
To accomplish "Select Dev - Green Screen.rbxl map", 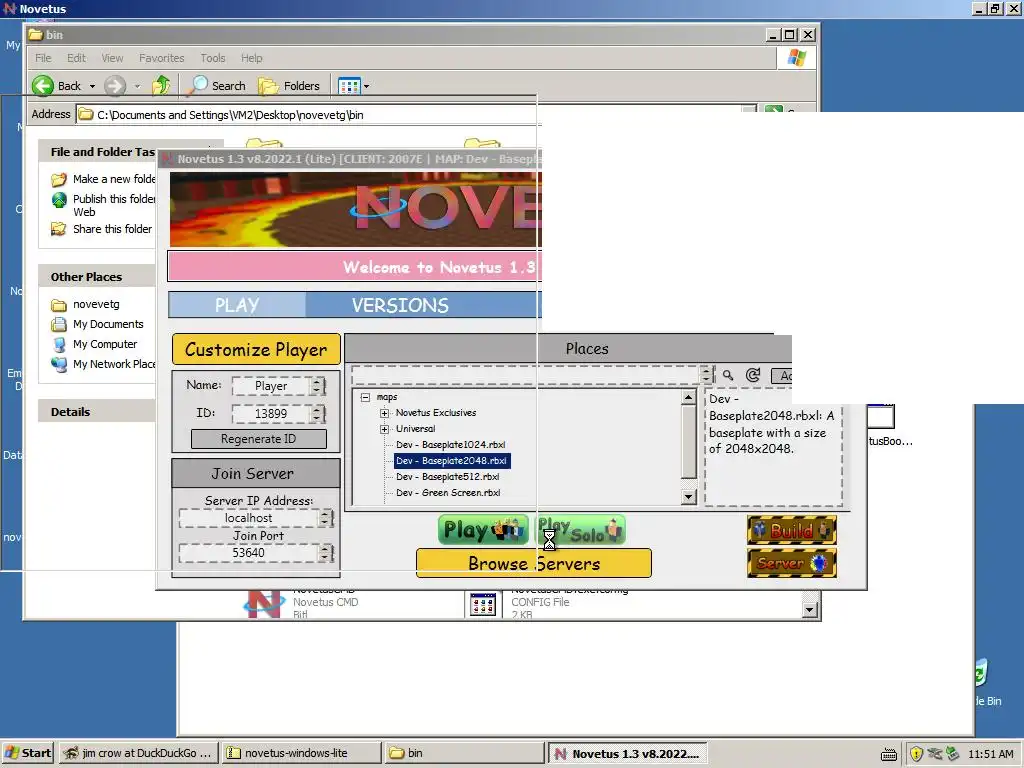I will pyautogui.click(x=448, y=493).
